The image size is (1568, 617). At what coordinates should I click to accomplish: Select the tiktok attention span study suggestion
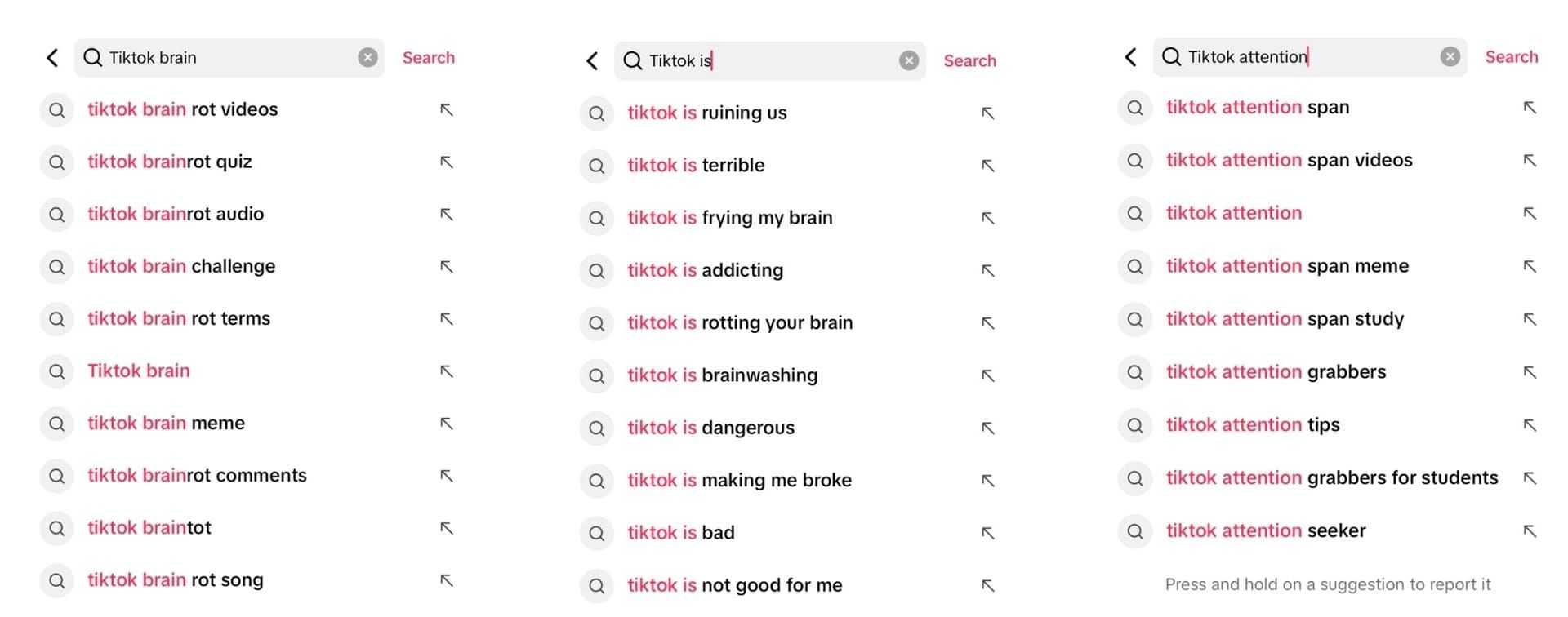click(x=1285, y=318)
